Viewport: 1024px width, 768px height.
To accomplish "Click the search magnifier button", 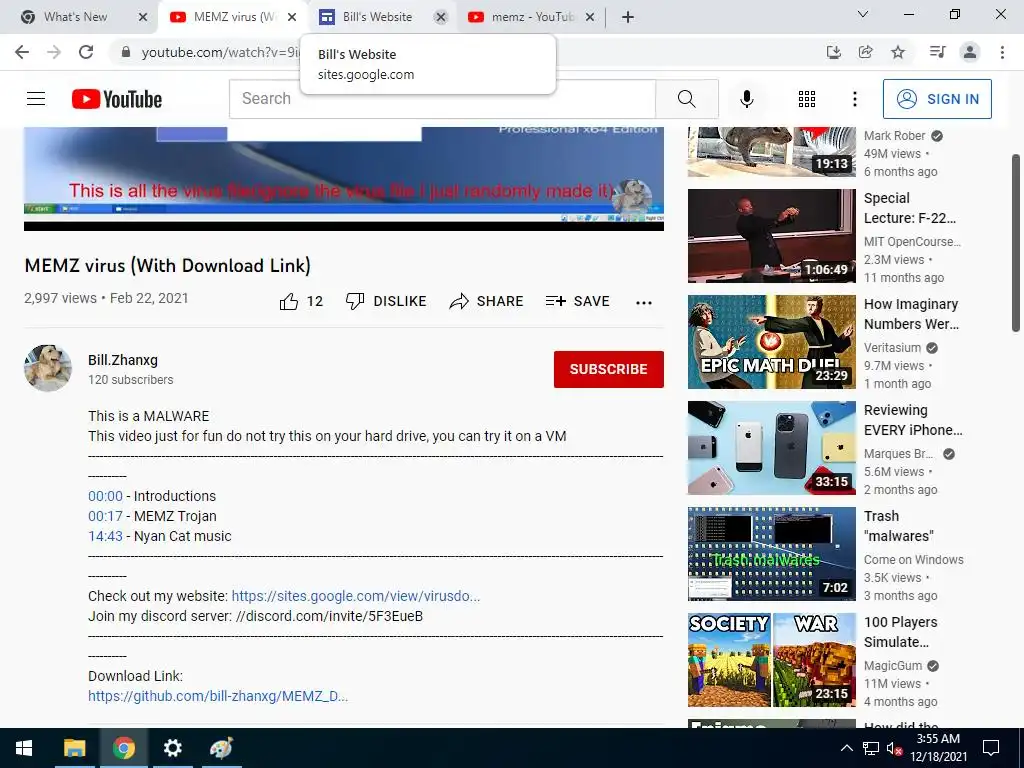I will click(686, 99).
